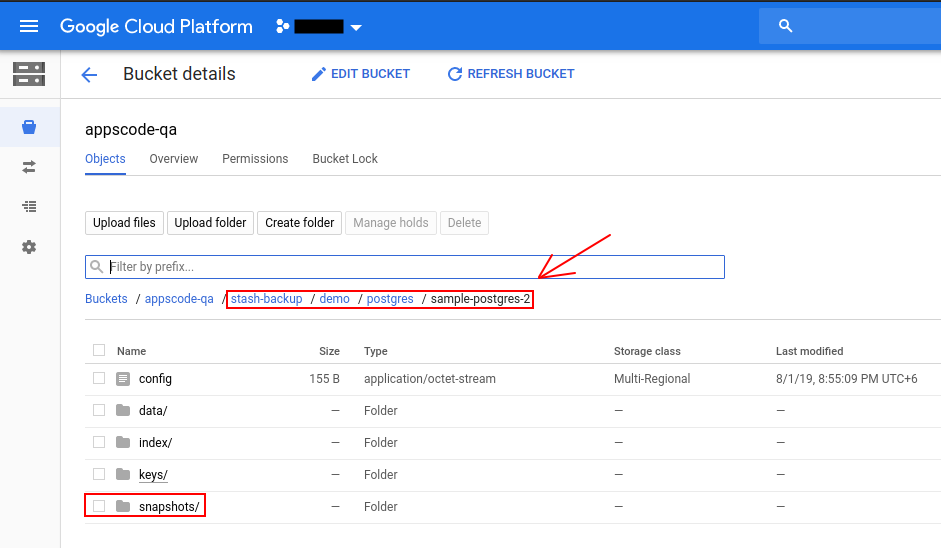Switch to the Objects tab
Screen dimensions: 941x548
[105, 159]
